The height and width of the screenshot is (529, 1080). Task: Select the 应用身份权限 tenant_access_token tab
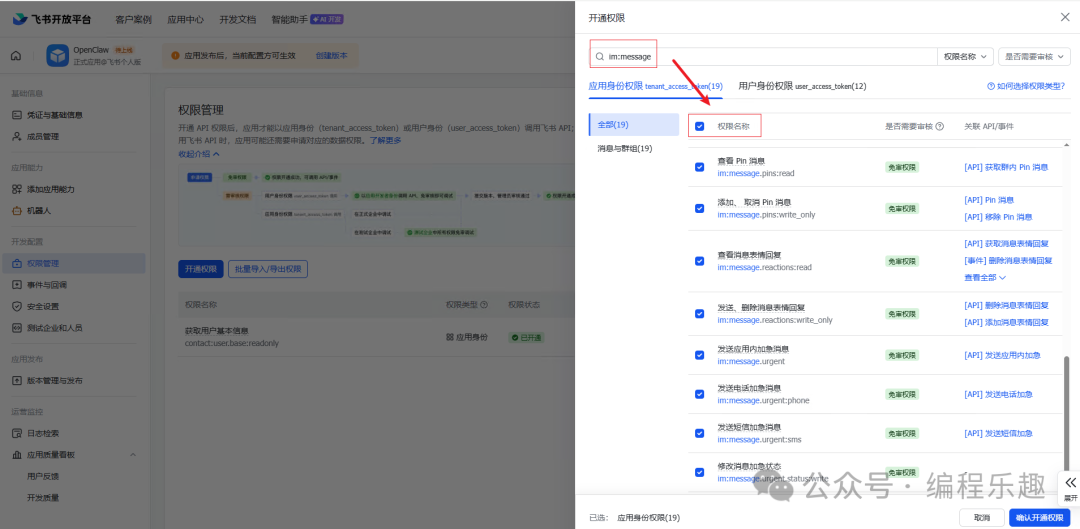[656, 87]
